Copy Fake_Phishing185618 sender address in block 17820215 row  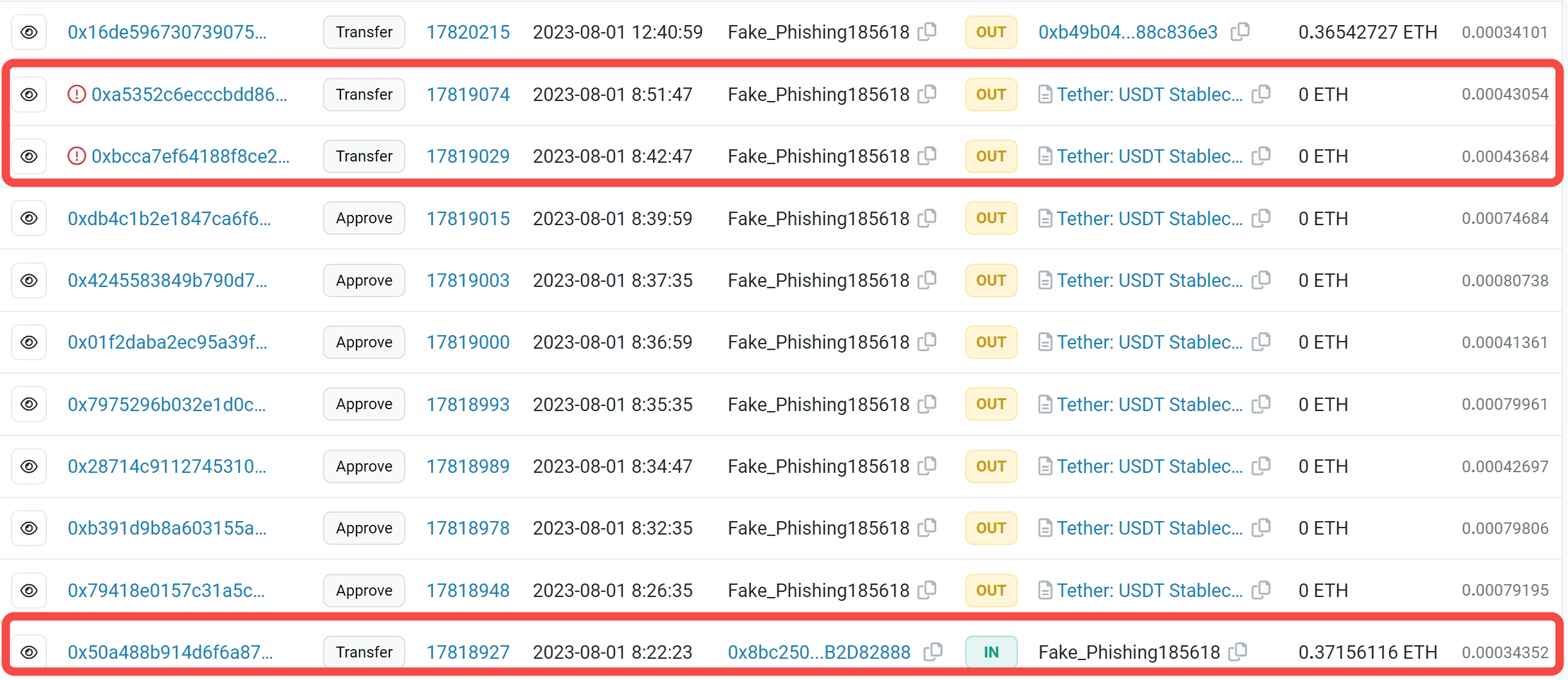click(x=927, y=32)
